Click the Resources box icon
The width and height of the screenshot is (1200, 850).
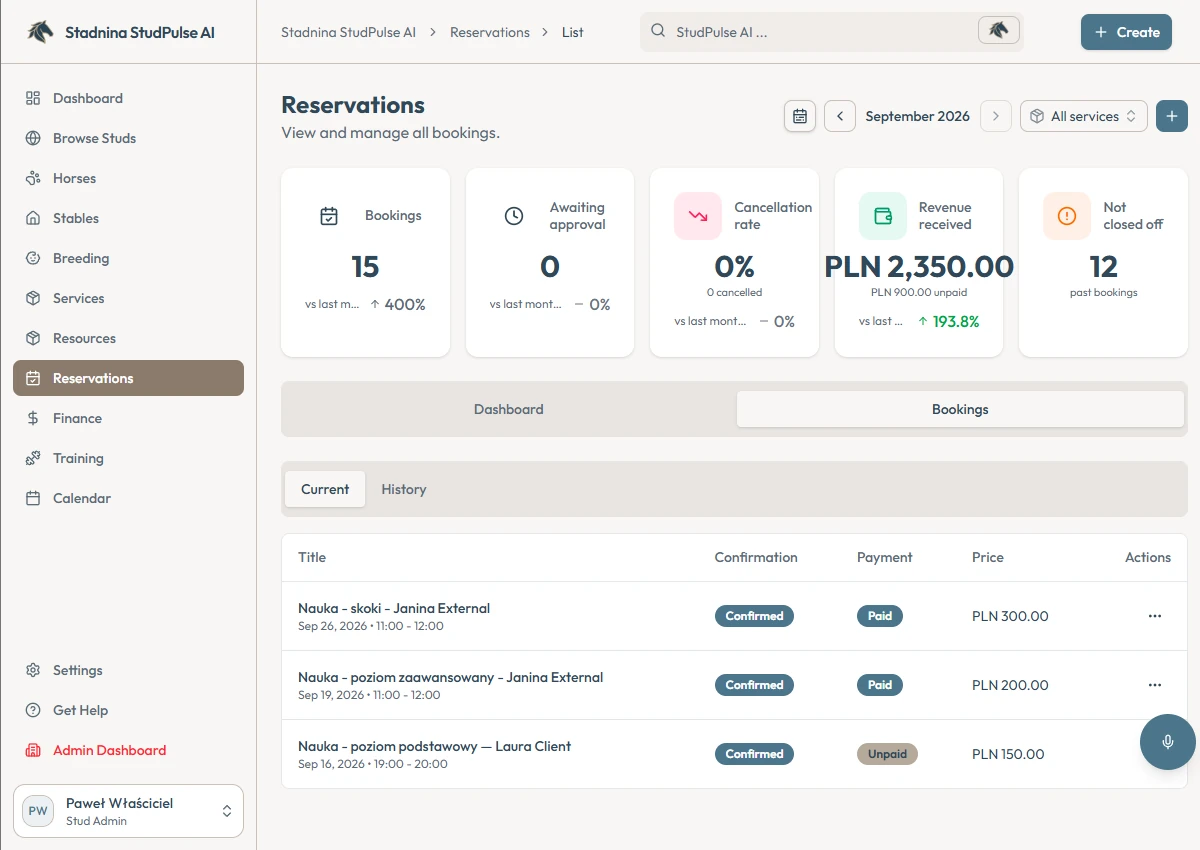click(33, 338)
